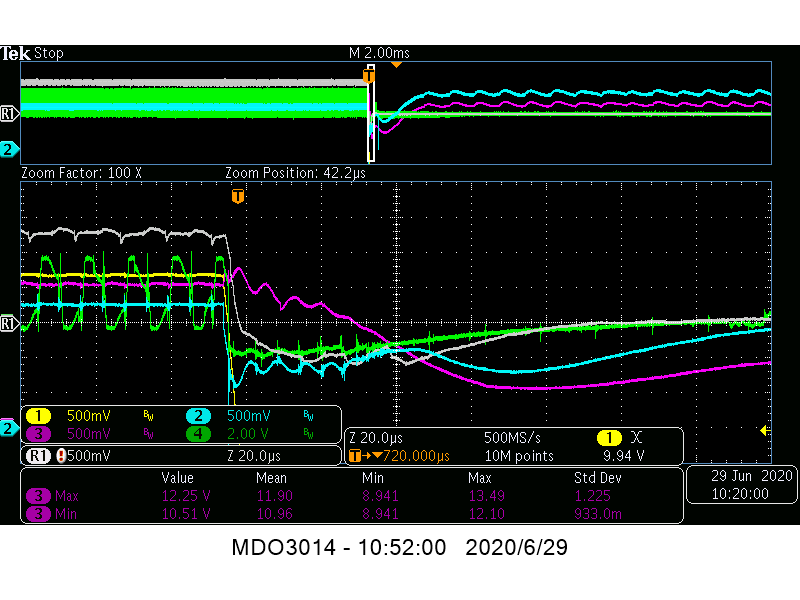The width and height of the screenshot is (800, 600).
Task: Click the M 2.00ms timebase readout
Action: [379, 53]
